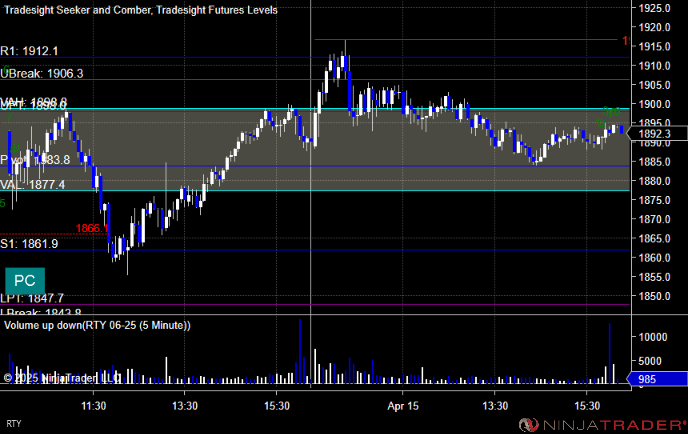Select the VAL: 1877.4 label
The width and height of the screenshot is (688, 434).
click(x=32, y=184)
